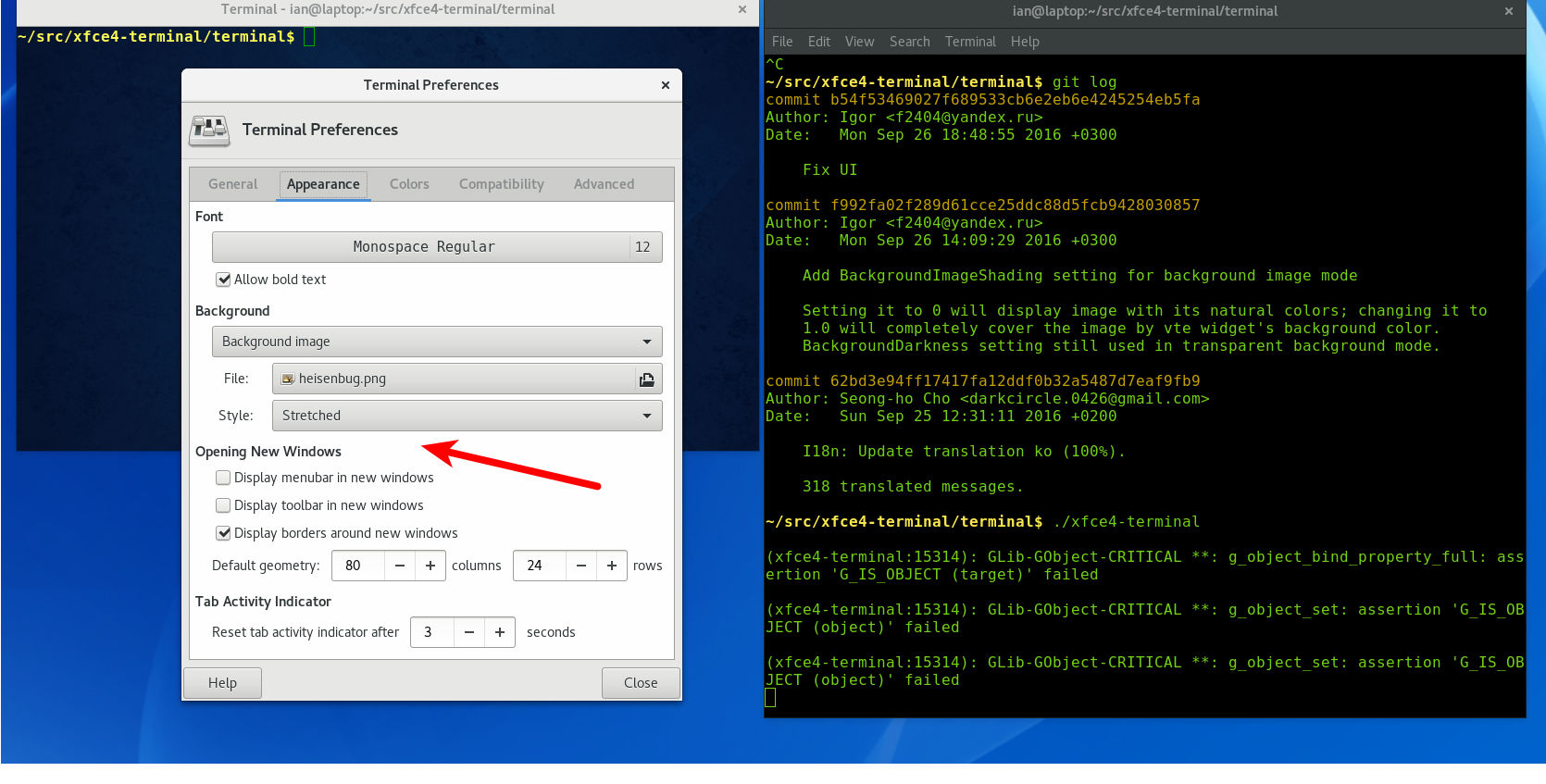Image resolution: width=1546 pixels, height=784 pixels.
Task: Close the Terminal Preferences dialog with X
Action: [665, 85]
